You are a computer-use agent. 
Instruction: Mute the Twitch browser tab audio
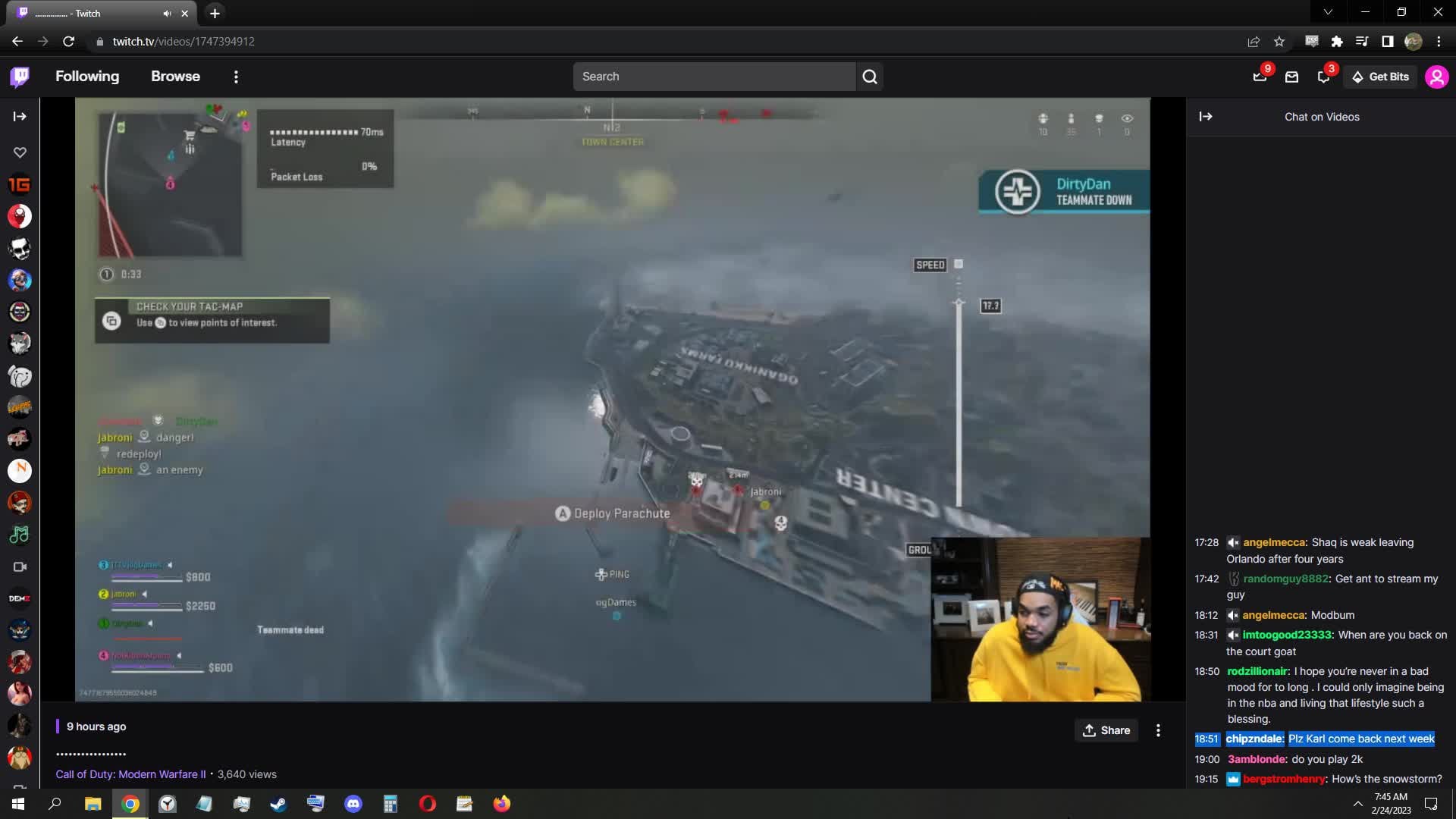[167, 14]
